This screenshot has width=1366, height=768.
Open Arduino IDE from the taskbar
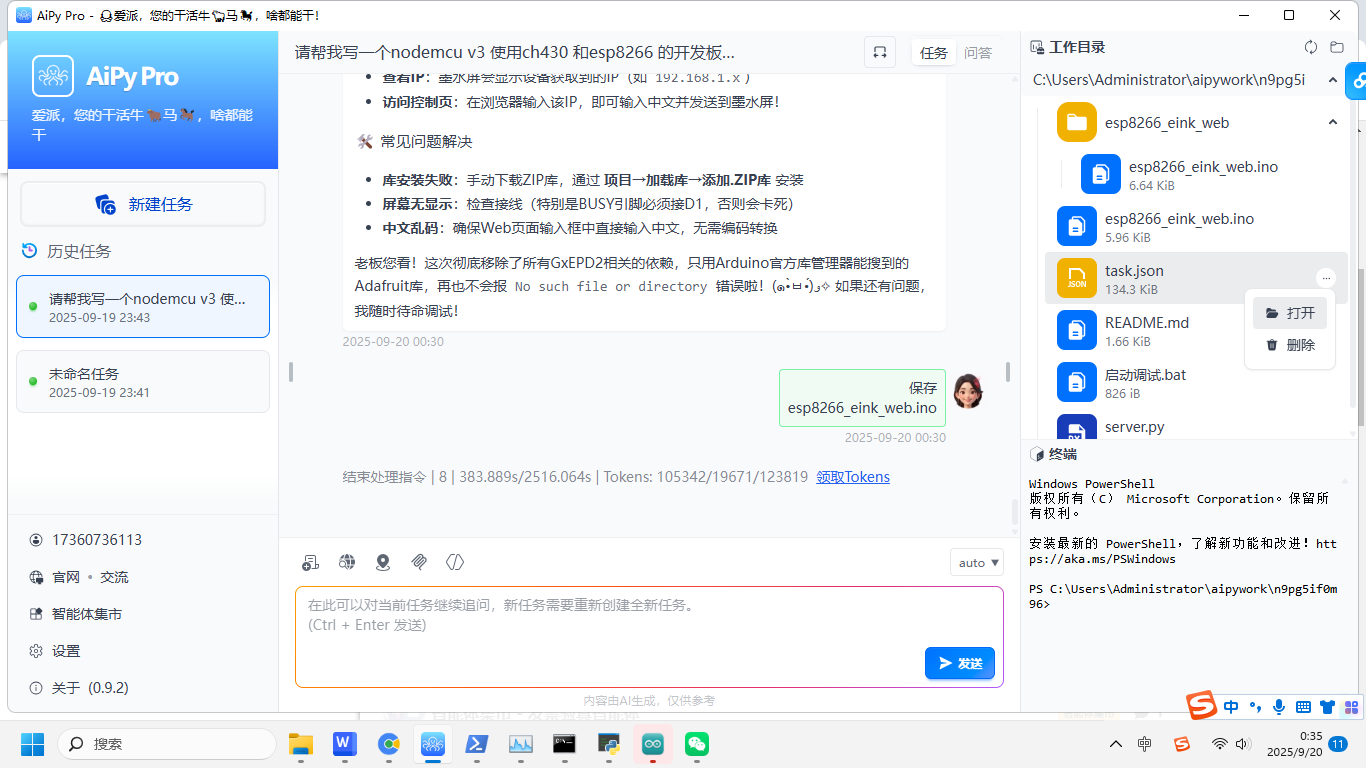coord(653,744)
